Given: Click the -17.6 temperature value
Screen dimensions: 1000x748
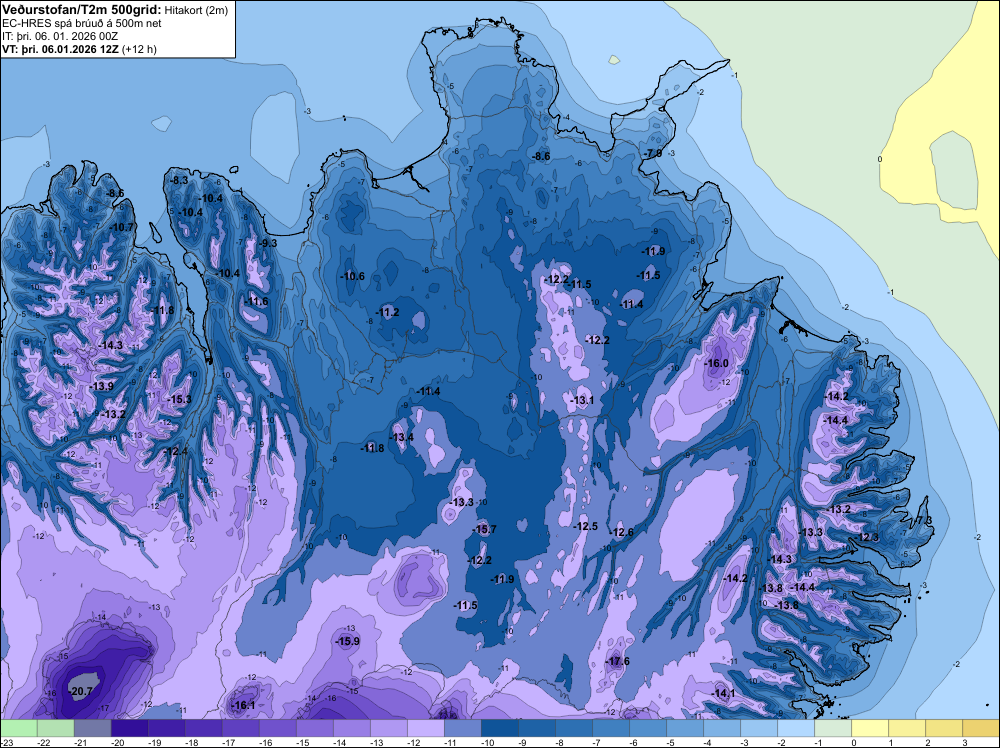Looking at the screenshot, I should pyautogui.click(x=617, y=661).
